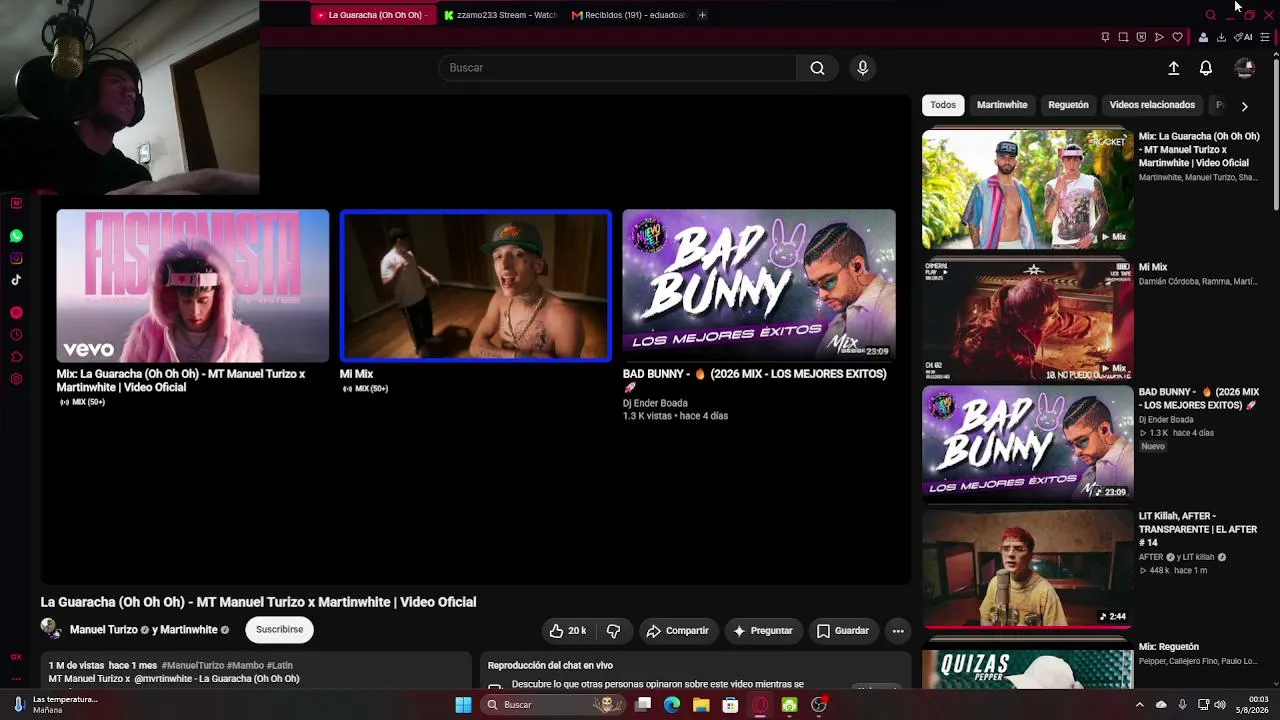Open History clock icon in sidebar
This screenshot has height=720, width=1280.
tap(16, 335)
